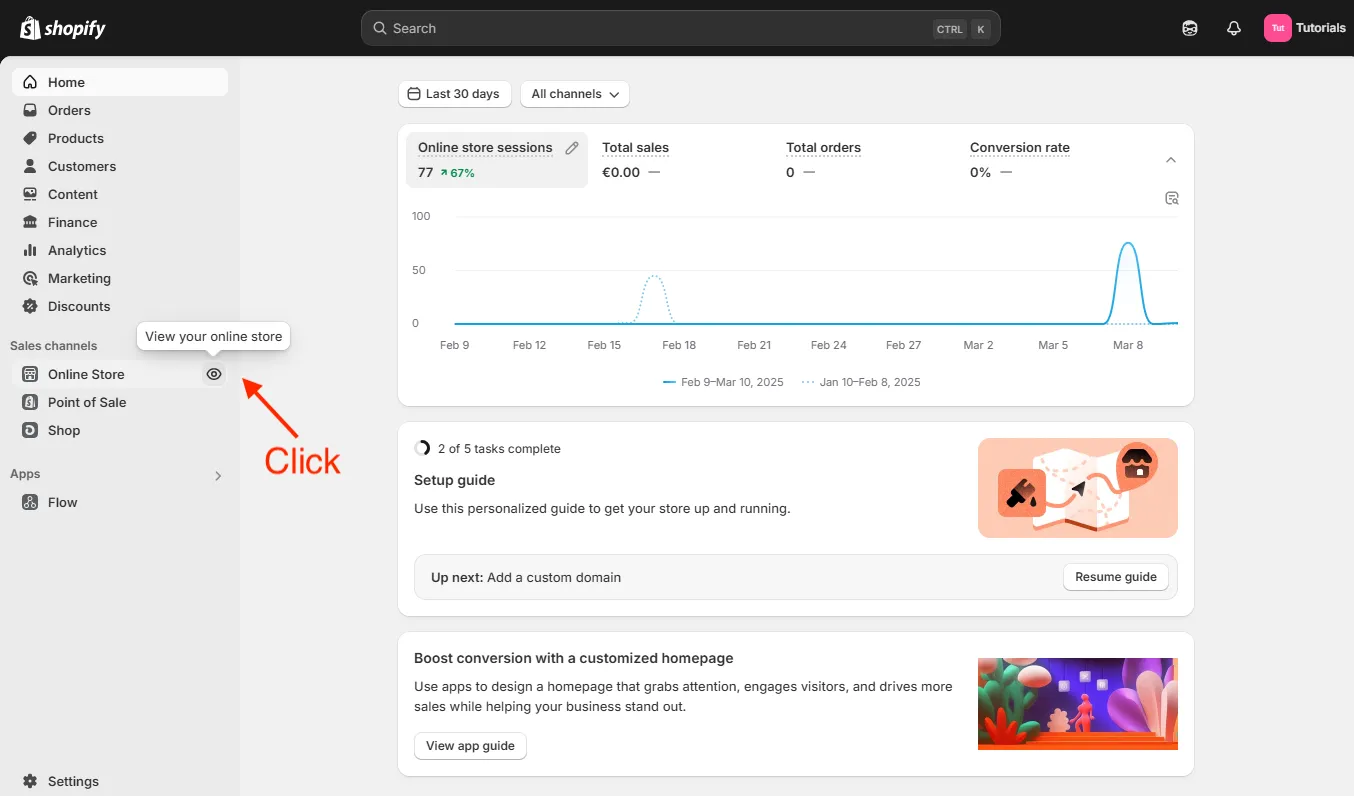Open Settings at the bottom left
Image resolution: width=1354 pixels, height=796 pixels.
pyautogui.click(x=71, y=781)
